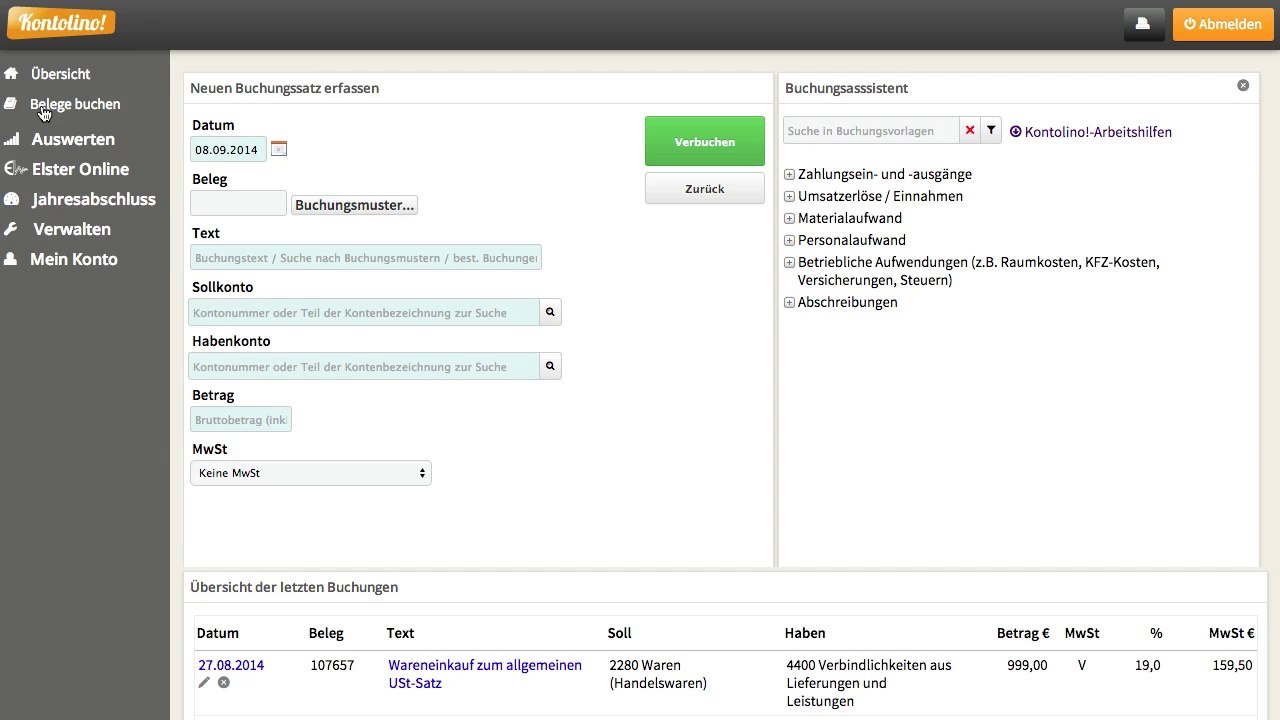Open the calendar date picker icon
The width and height of the screenshot is (1280, 720).
click(279, 149)
